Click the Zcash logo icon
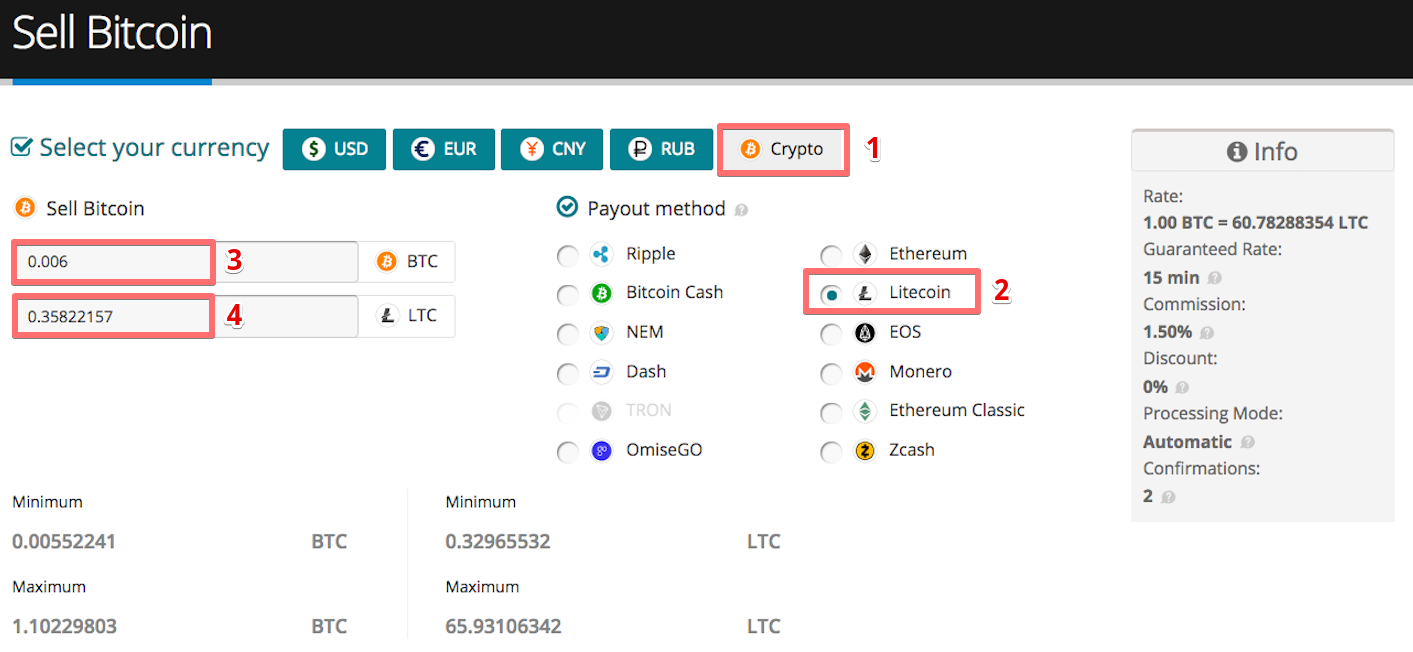 point(864,450)
